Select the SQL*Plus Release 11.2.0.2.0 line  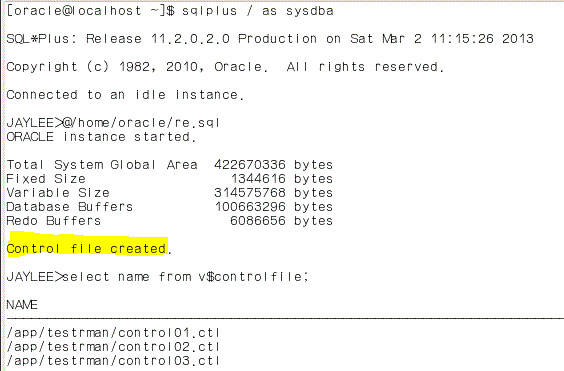point(270,39)
